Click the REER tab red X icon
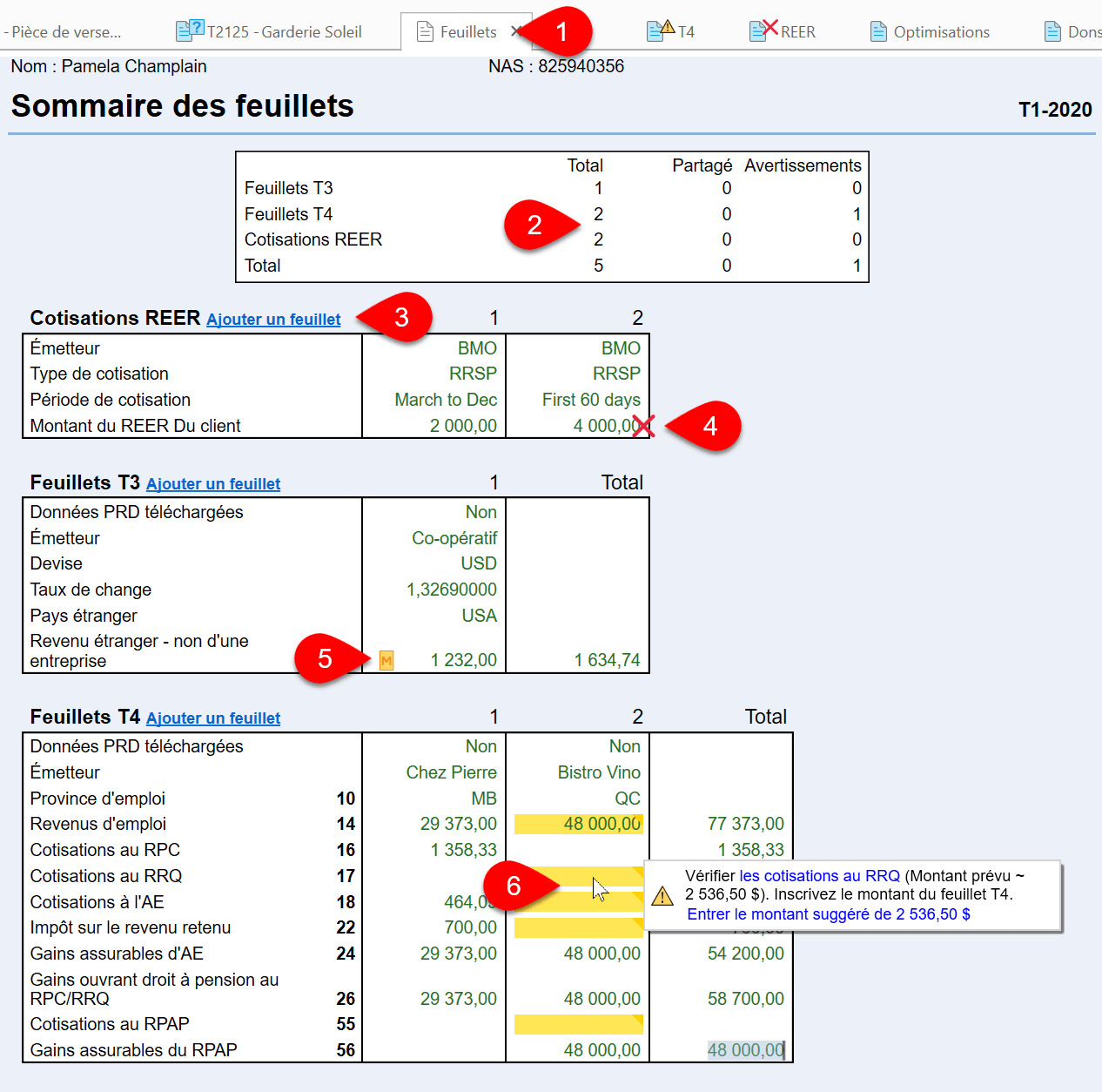This screenshot has width=1102, height=1092. coord(769,27)
